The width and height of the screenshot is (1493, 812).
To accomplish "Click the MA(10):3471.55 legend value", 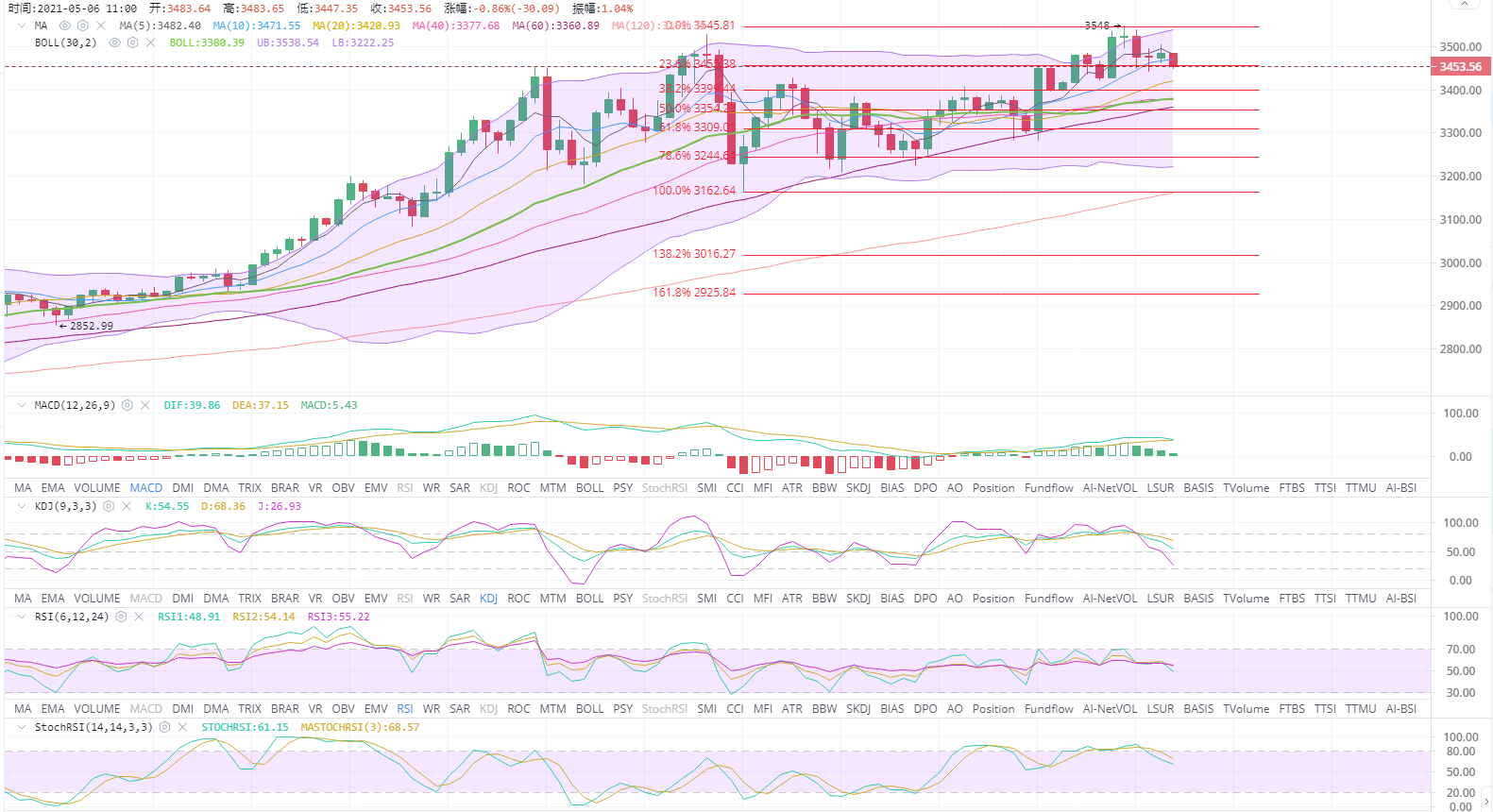I will 257,25.
